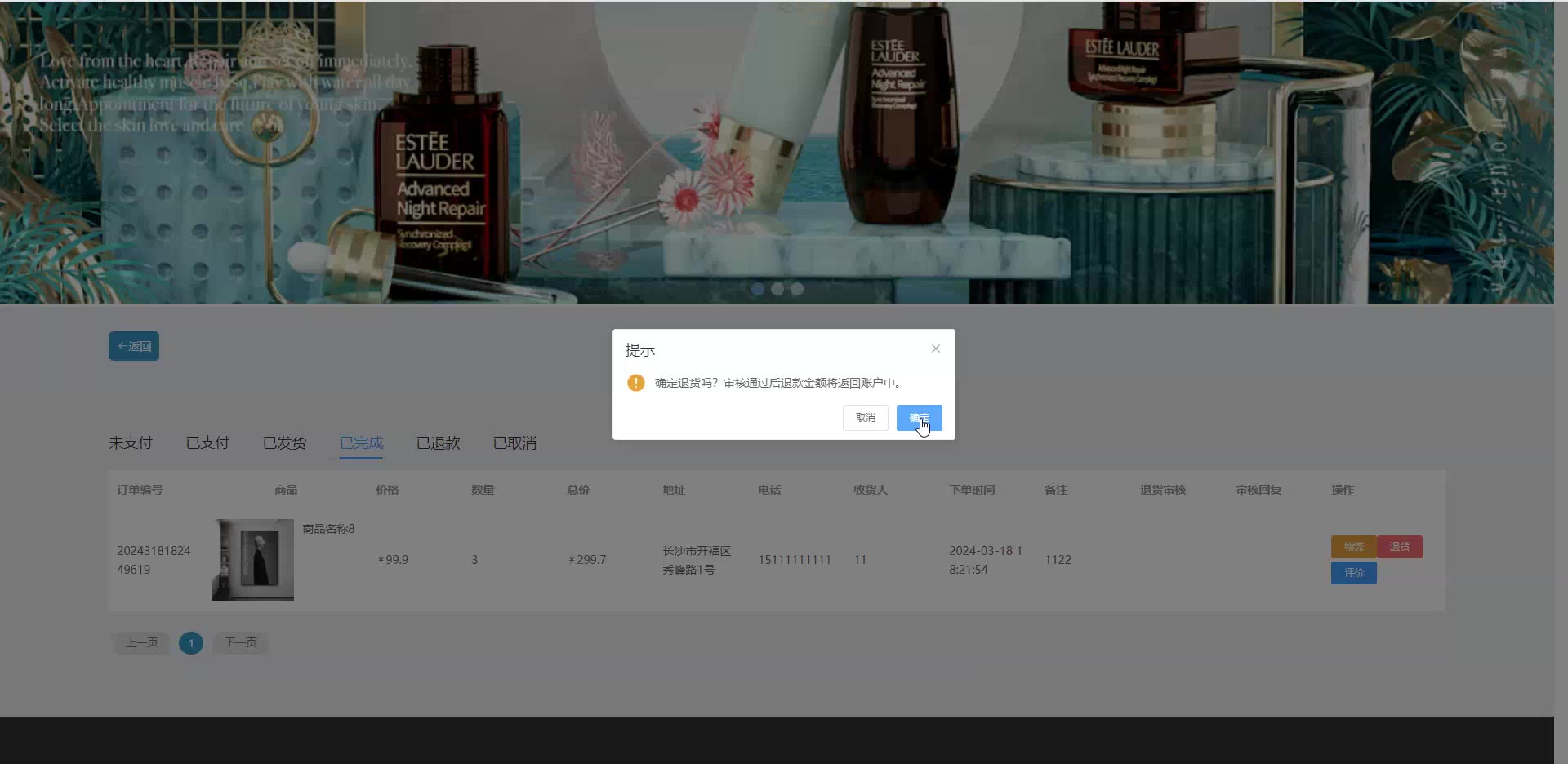Select page 1 in pagination
This screenshot has width=1568, height=764.
pyautogui.click(x=191, y=643)
